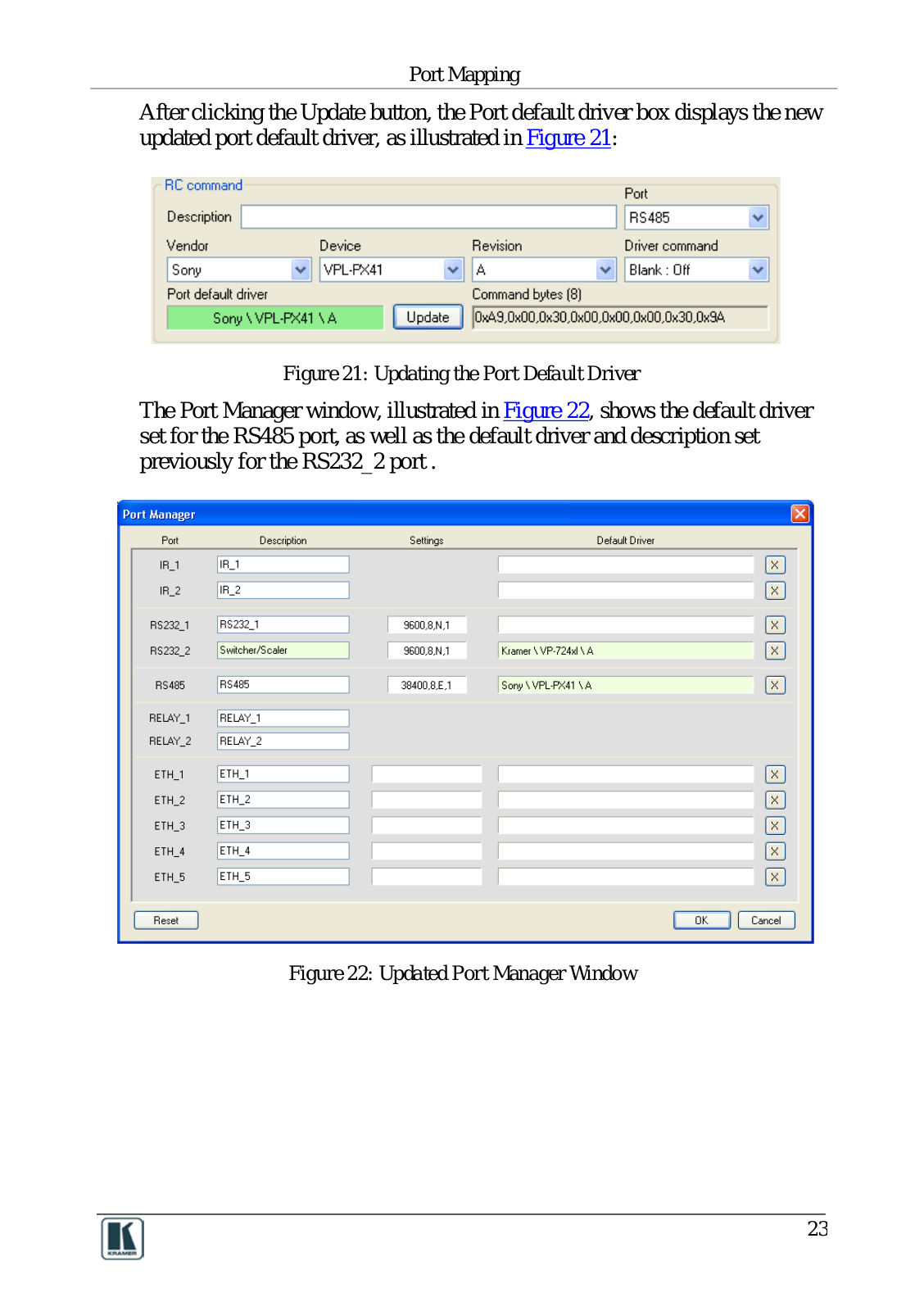This screenshot has width=924, height=1311.
Task: Open the Port dropdown showing RS485
Action: point(758,218)
